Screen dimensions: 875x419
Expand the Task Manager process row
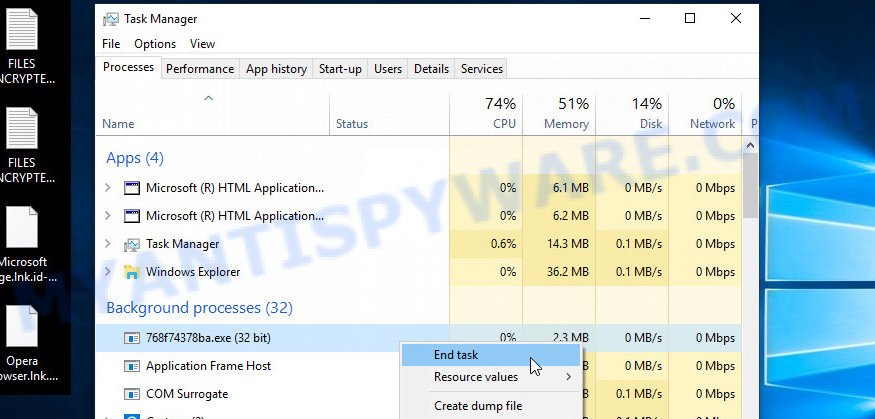tap(108, 244)
